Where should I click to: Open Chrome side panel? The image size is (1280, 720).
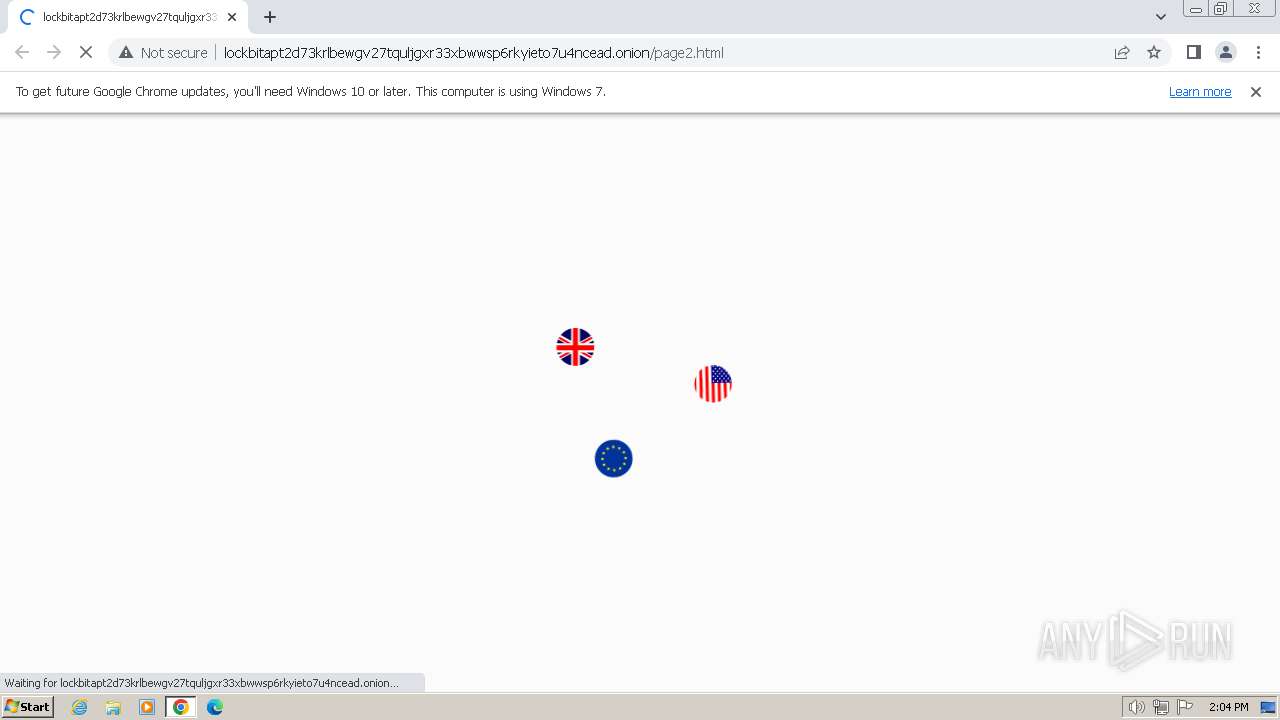[x=1193, y=52]
